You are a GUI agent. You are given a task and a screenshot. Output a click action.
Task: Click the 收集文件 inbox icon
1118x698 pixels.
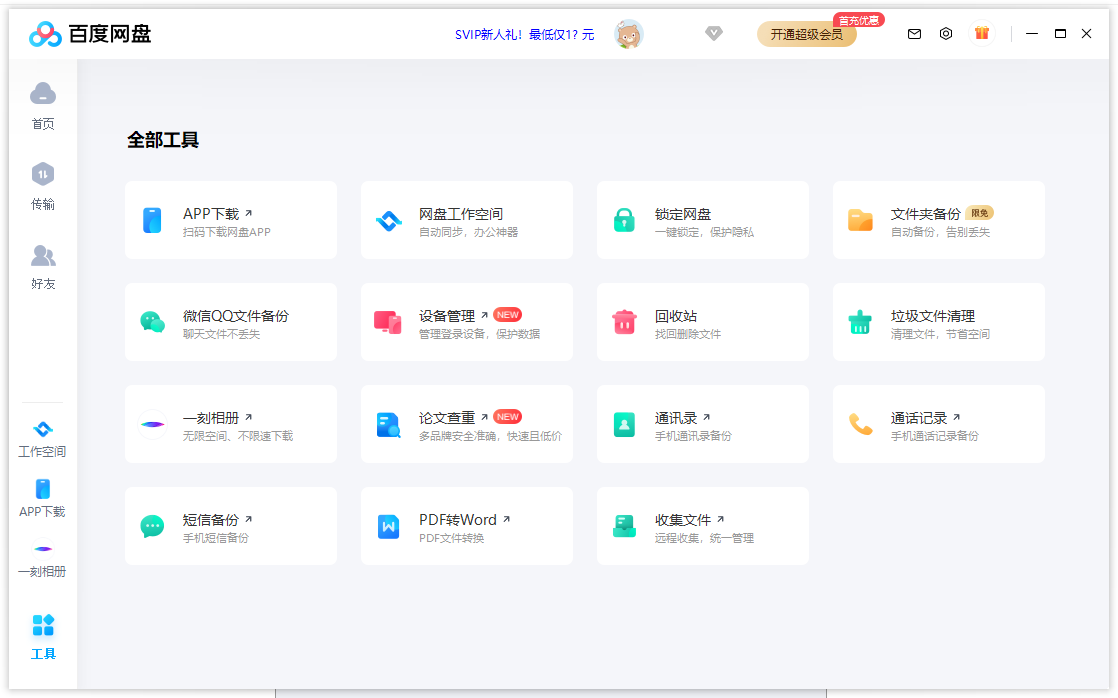(624, 527)
